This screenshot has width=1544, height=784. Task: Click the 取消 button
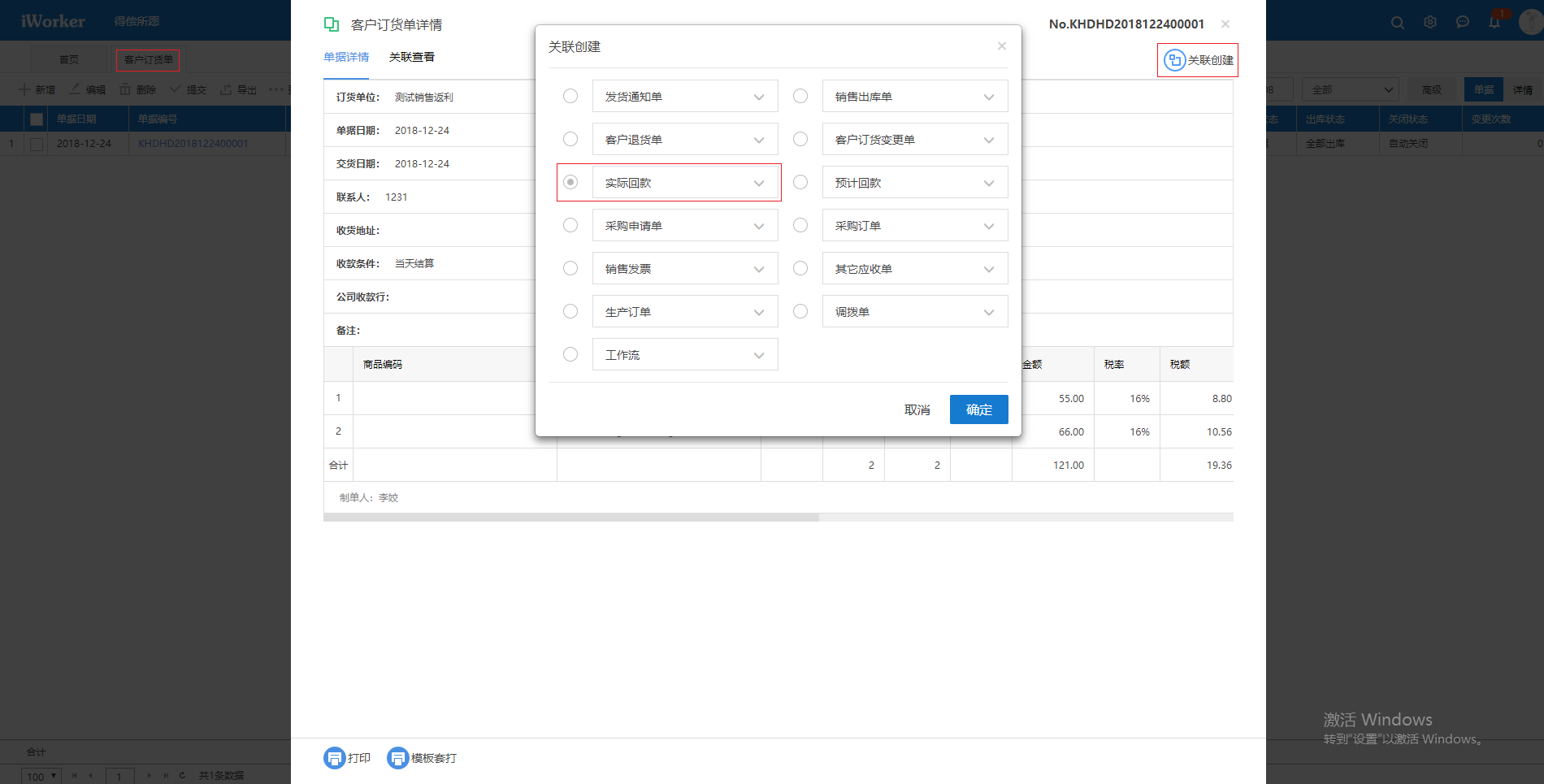tap(917, 409)
